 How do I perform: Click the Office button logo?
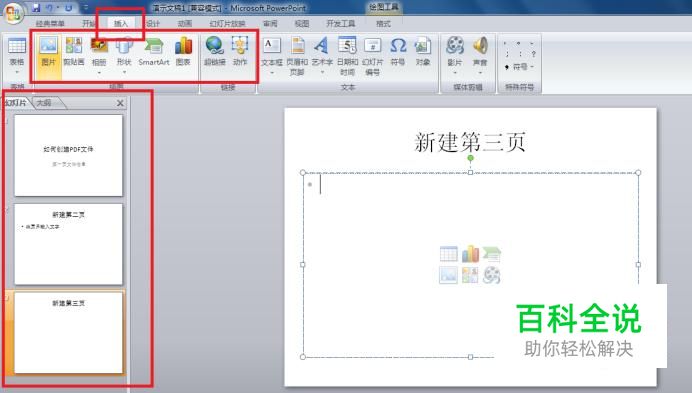point(13,12)
